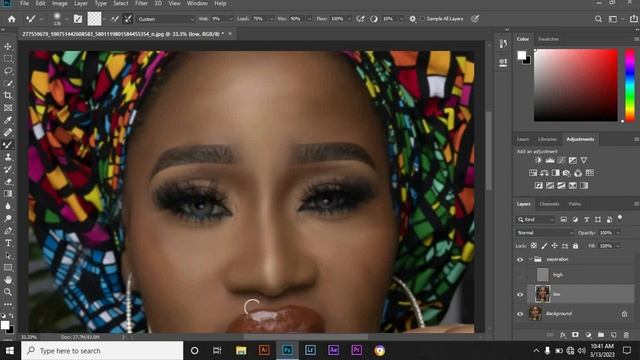Select the Clone Stamp tool

[x=8, y=157]
